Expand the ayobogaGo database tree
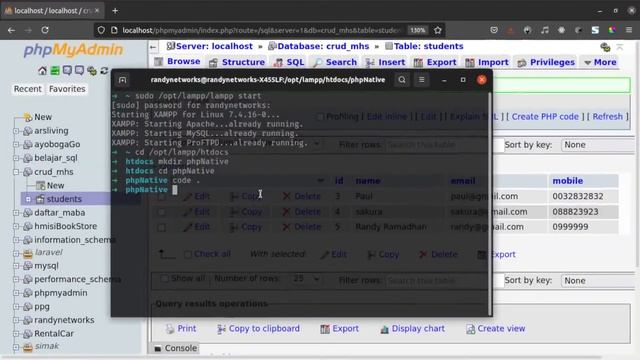This screenshot has width=640, height=360. [x=16, y=144]
